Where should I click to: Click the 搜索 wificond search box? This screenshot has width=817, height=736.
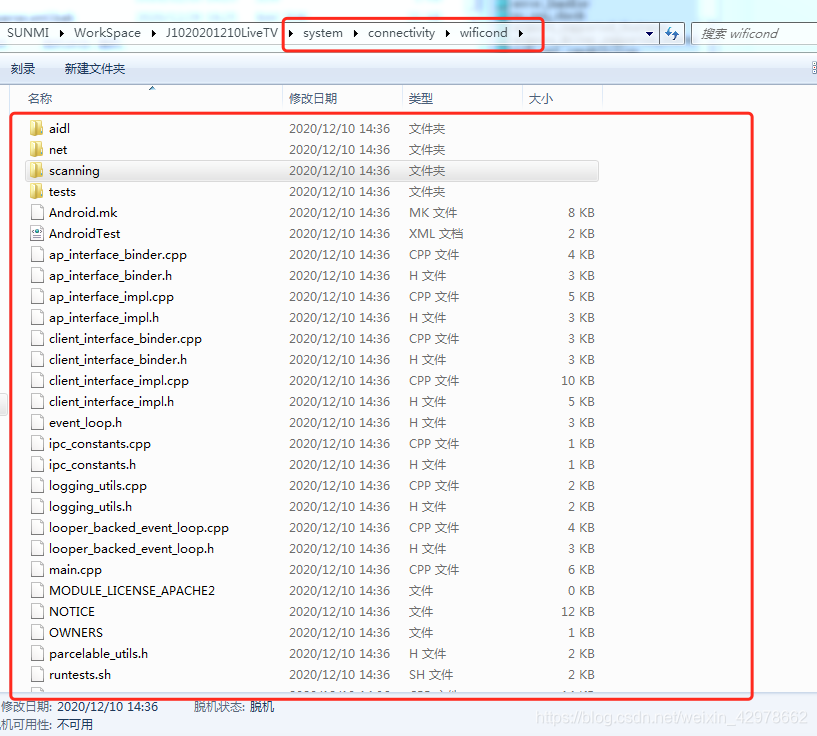[x=754, y=34]
